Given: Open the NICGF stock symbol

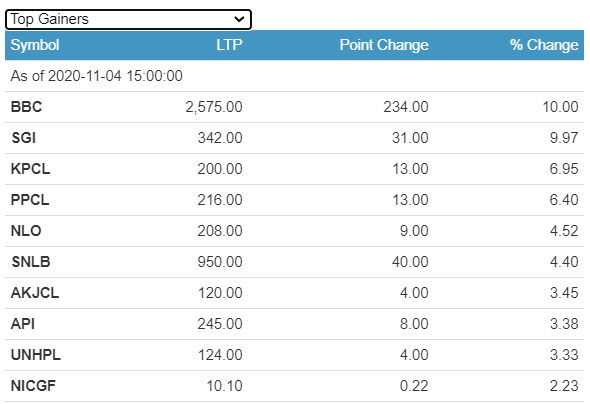Looking at the screenshot, I should pos(33,386).
